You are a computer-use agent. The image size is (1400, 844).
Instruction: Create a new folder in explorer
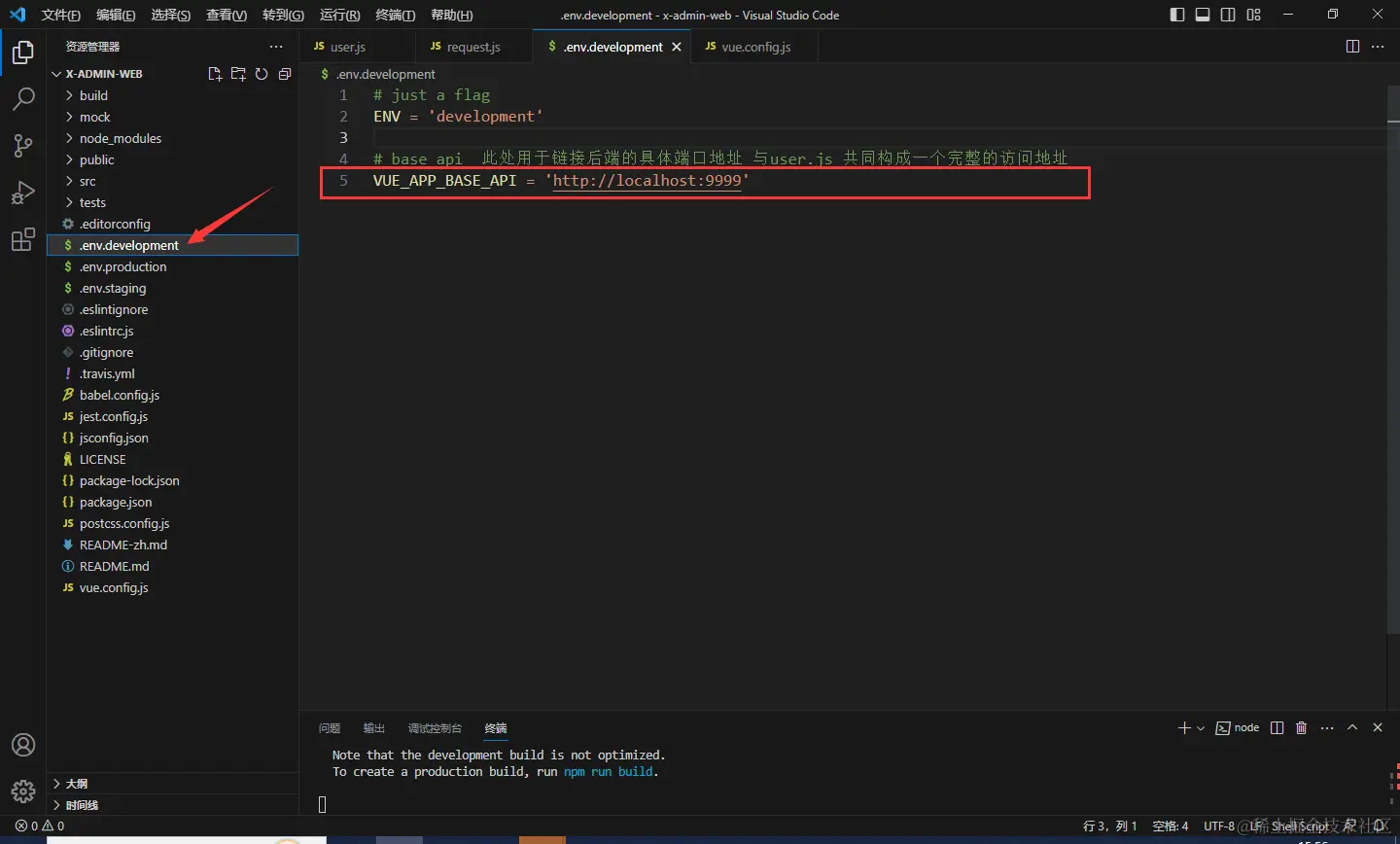[238, 74]
